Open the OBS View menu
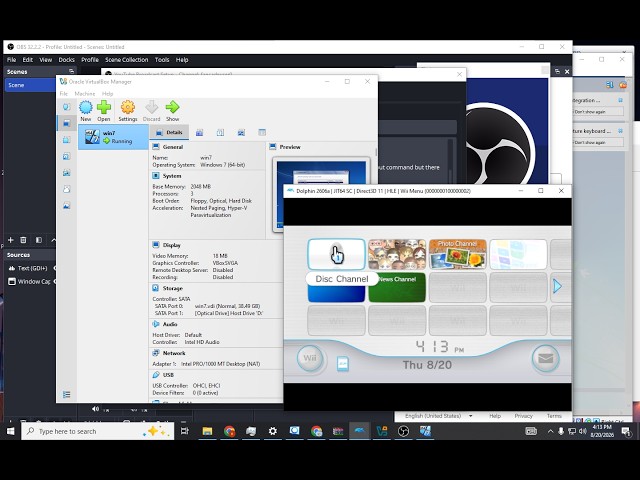This screenshot has height=480, width=640. tap(45, 60)
